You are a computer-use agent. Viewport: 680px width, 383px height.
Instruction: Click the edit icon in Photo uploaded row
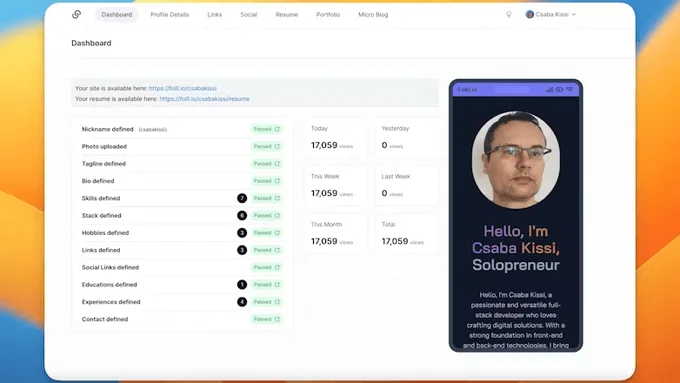point(278,147)
